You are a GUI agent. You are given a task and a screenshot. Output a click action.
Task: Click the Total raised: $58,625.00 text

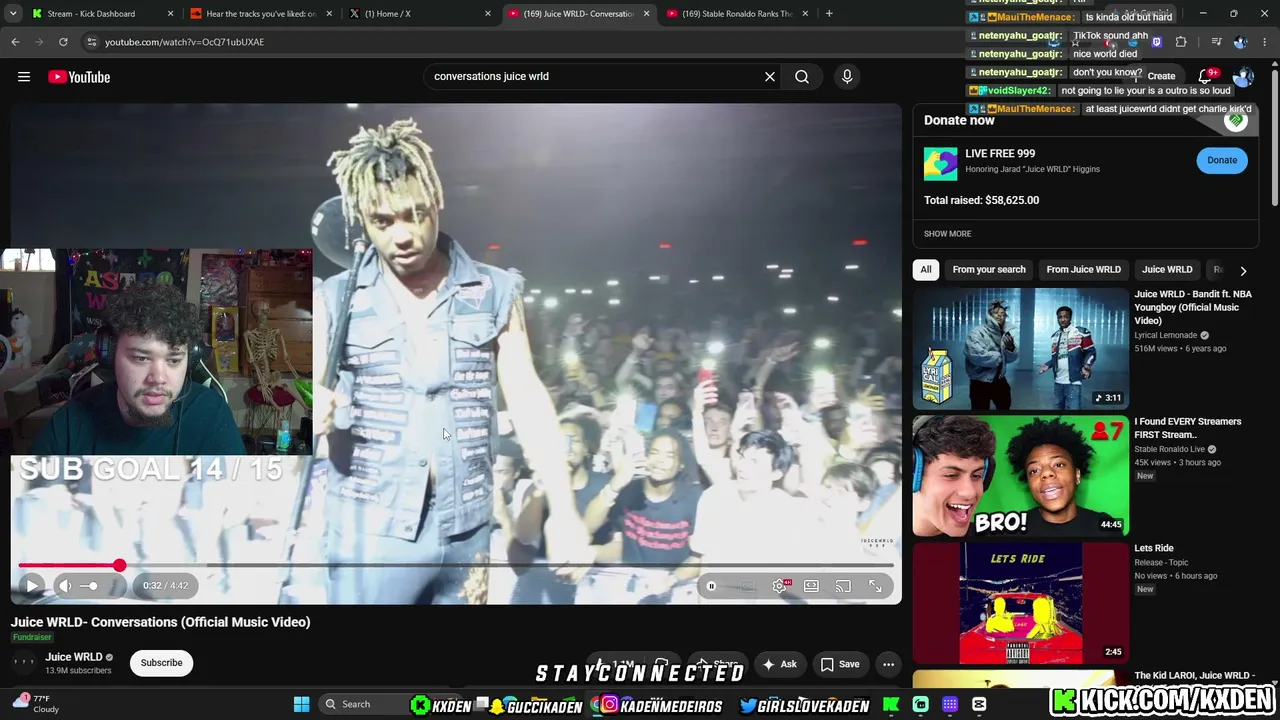pyautogui.click(x=981, y=200)
